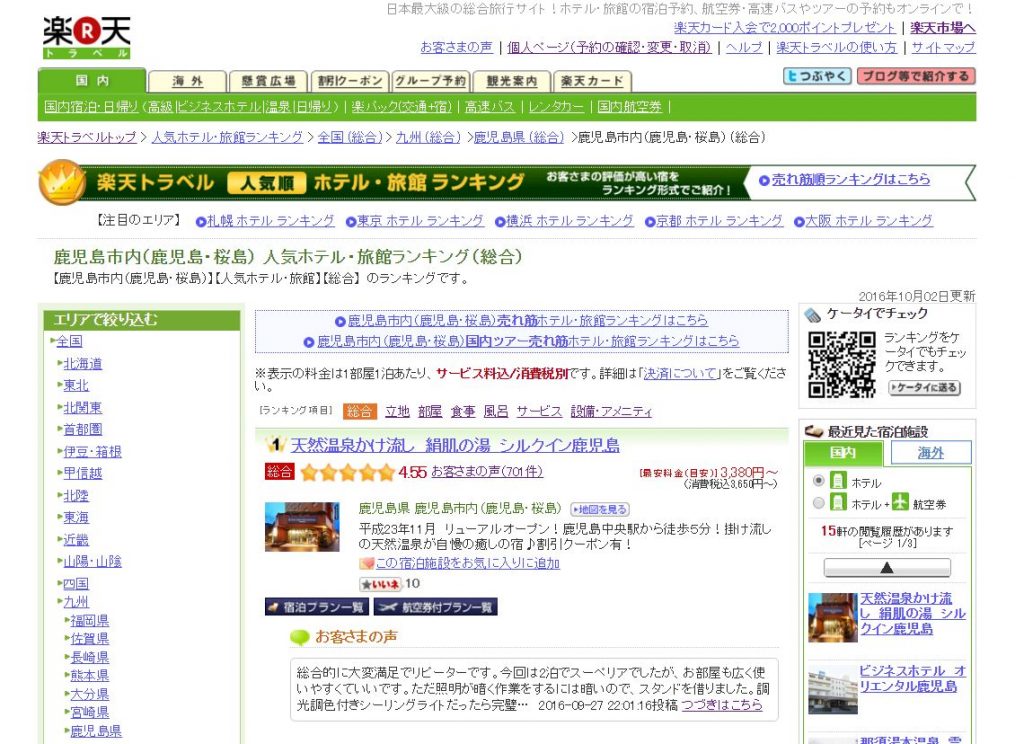Select 首都圏 area filter
The image size is (1024, 744).
[x=83, y=429]
